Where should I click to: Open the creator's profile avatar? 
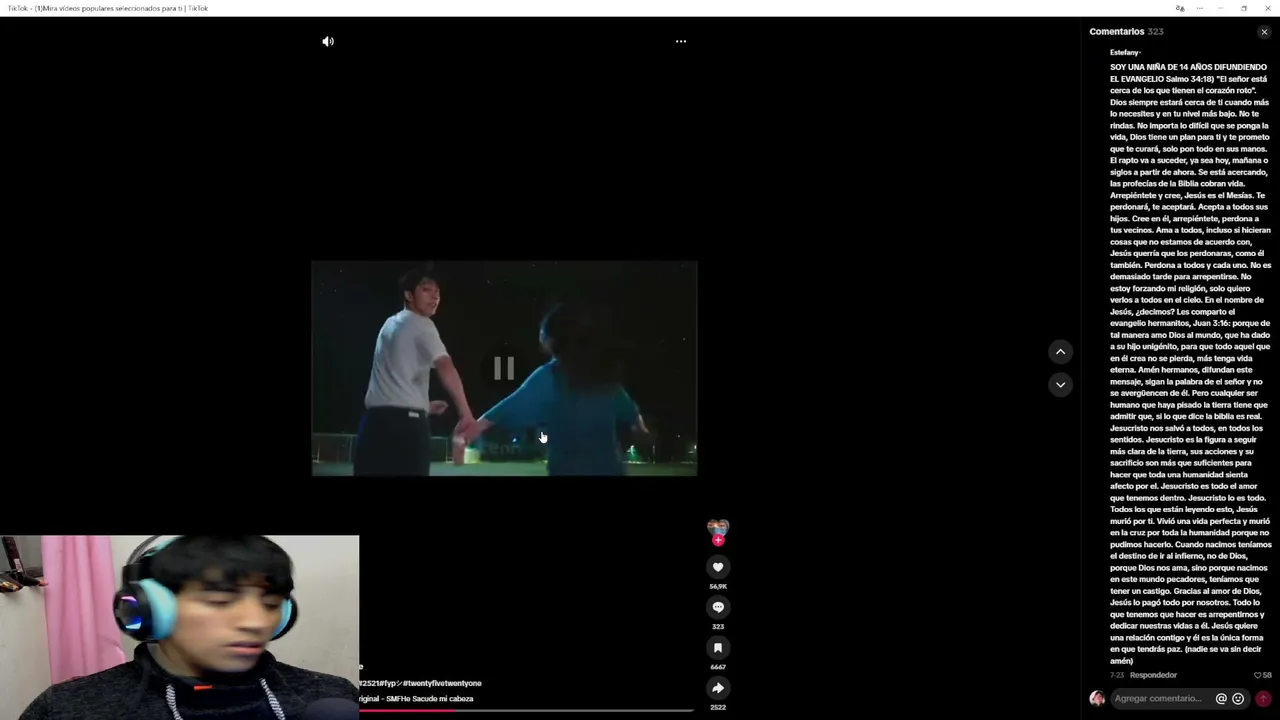[x=718, y=527]
